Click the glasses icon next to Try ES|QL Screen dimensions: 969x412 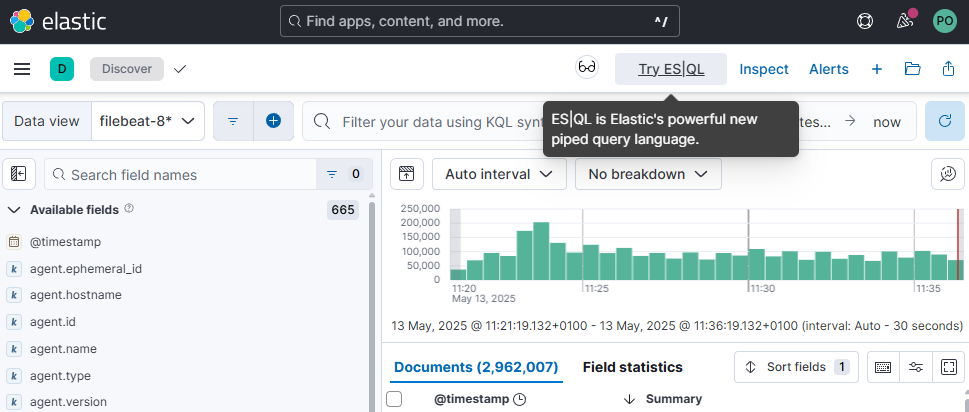click(x=587, y=67)
